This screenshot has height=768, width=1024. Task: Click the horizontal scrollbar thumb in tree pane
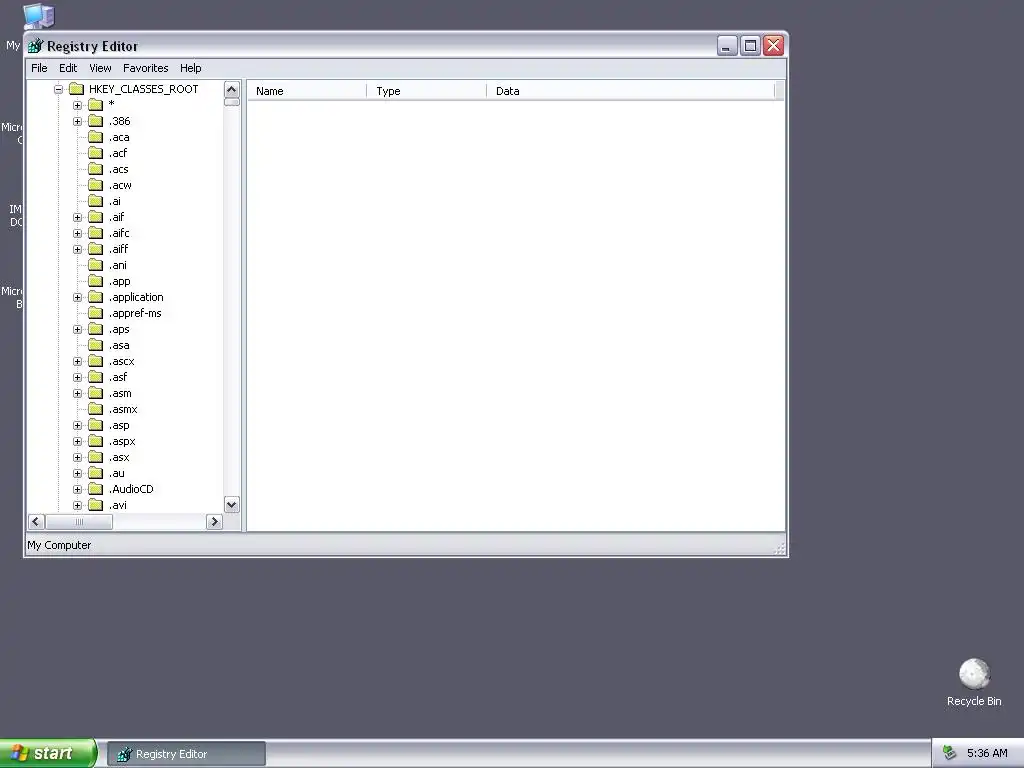pos(79,522)
